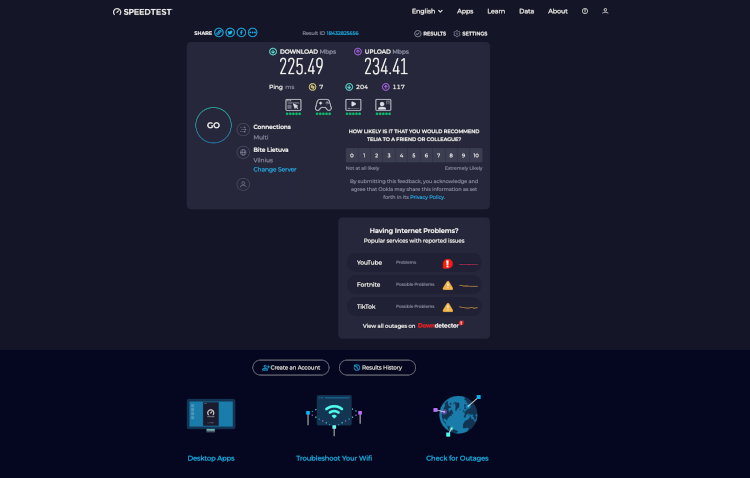Select rating 1 for recommendation
Image resolution: width=750 pixels, height=478 pixels.
[364, 155]
